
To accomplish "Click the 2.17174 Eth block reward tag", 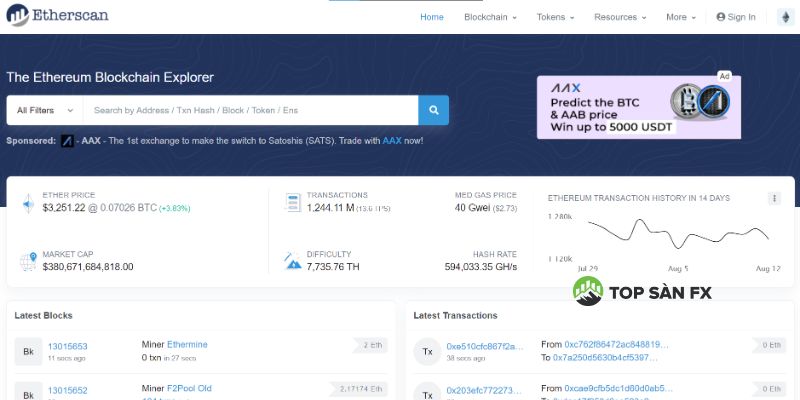I will tap(359, 389).
